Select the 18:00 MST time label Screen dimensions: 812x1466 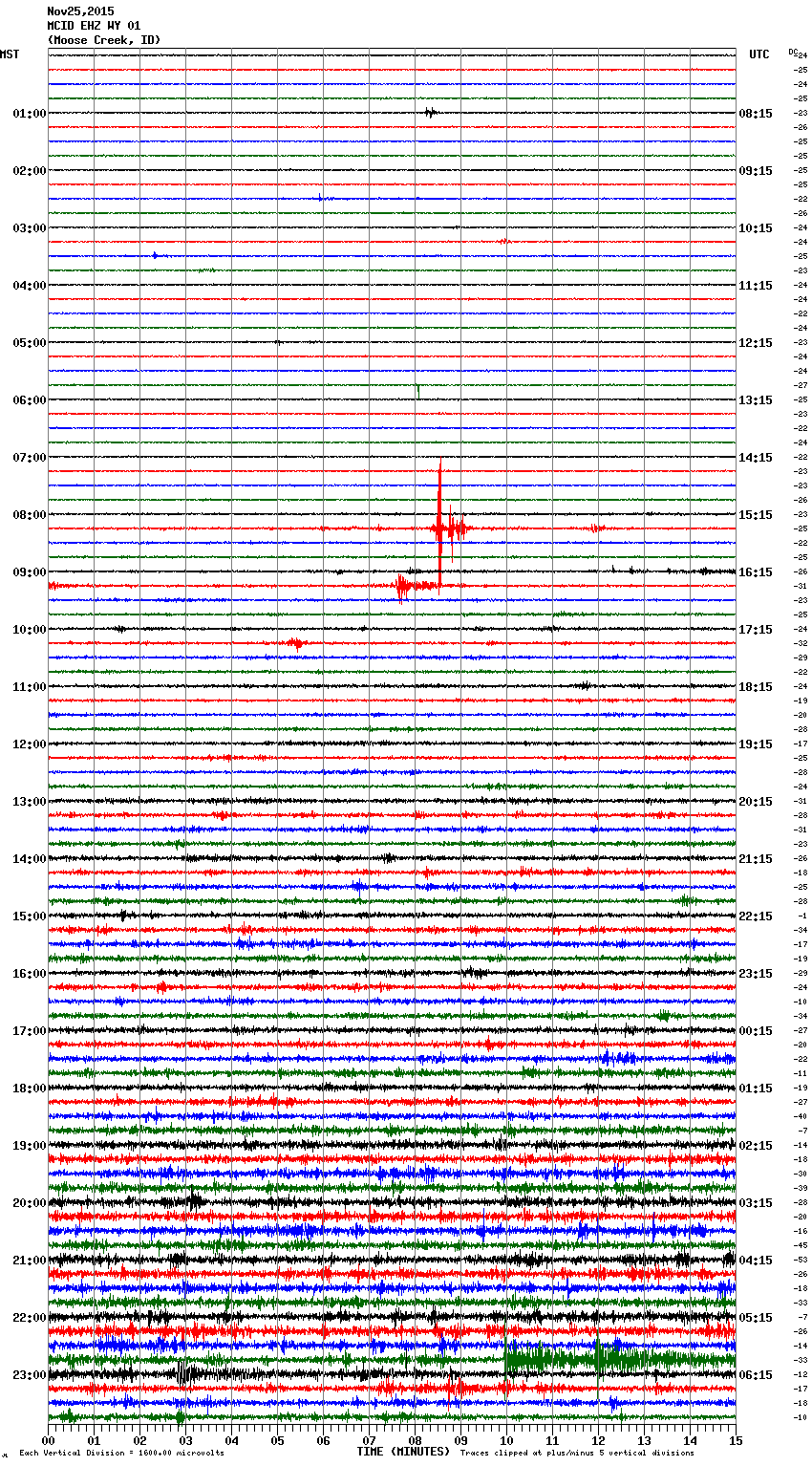click(x=30, y=1089)
